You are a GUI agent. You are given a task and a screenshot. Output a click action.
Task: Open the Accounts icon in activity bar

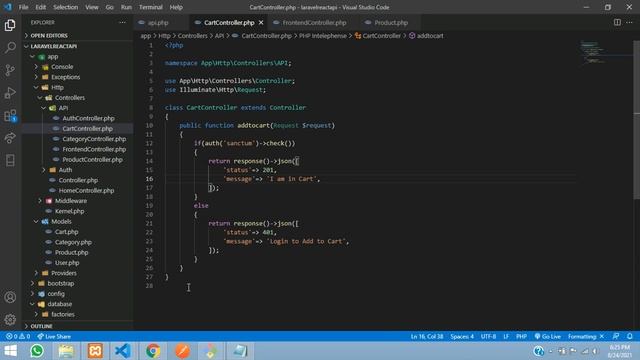(10, 297)
